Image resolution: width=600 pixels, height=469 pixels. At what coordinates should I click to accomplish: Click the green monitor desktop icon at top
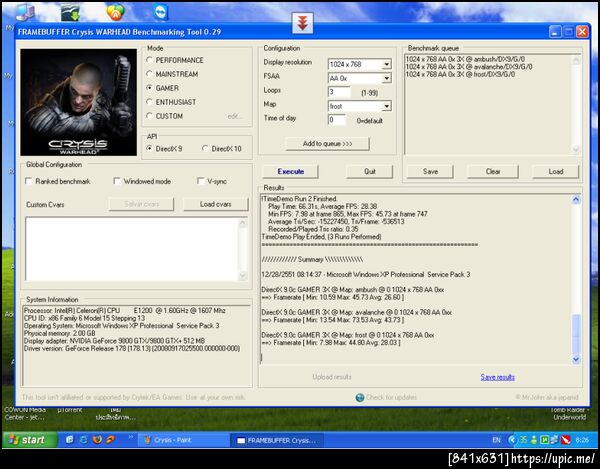(71, 12)
